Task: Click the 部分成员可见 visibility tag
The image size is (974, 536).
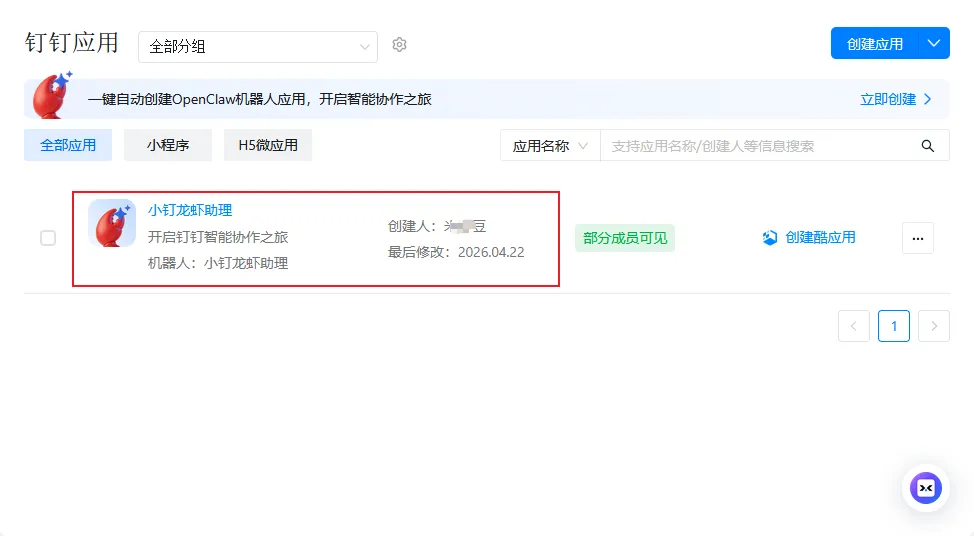Action: [625, 238]
